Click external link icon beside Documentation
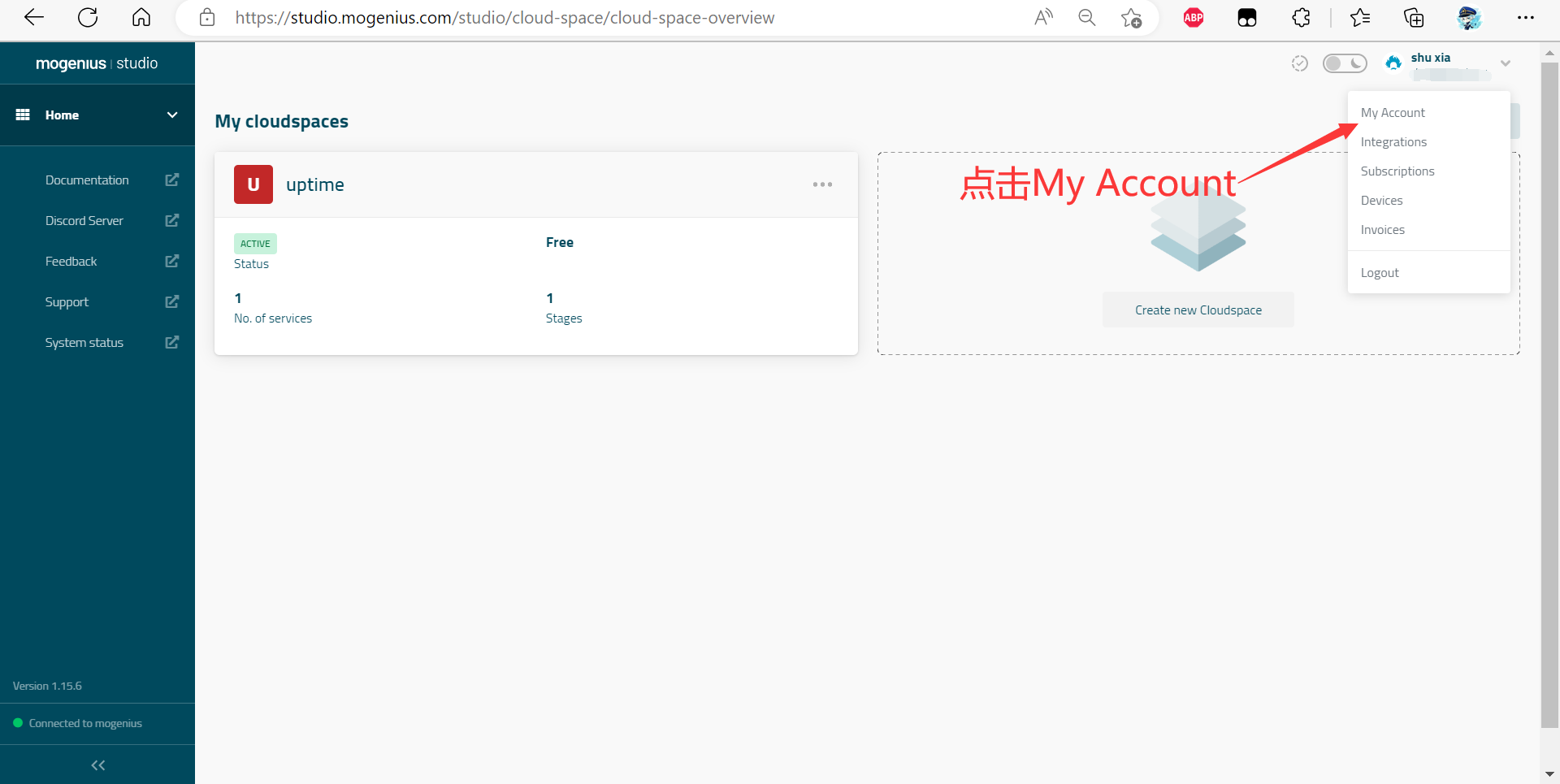 (x=171, y=180)
